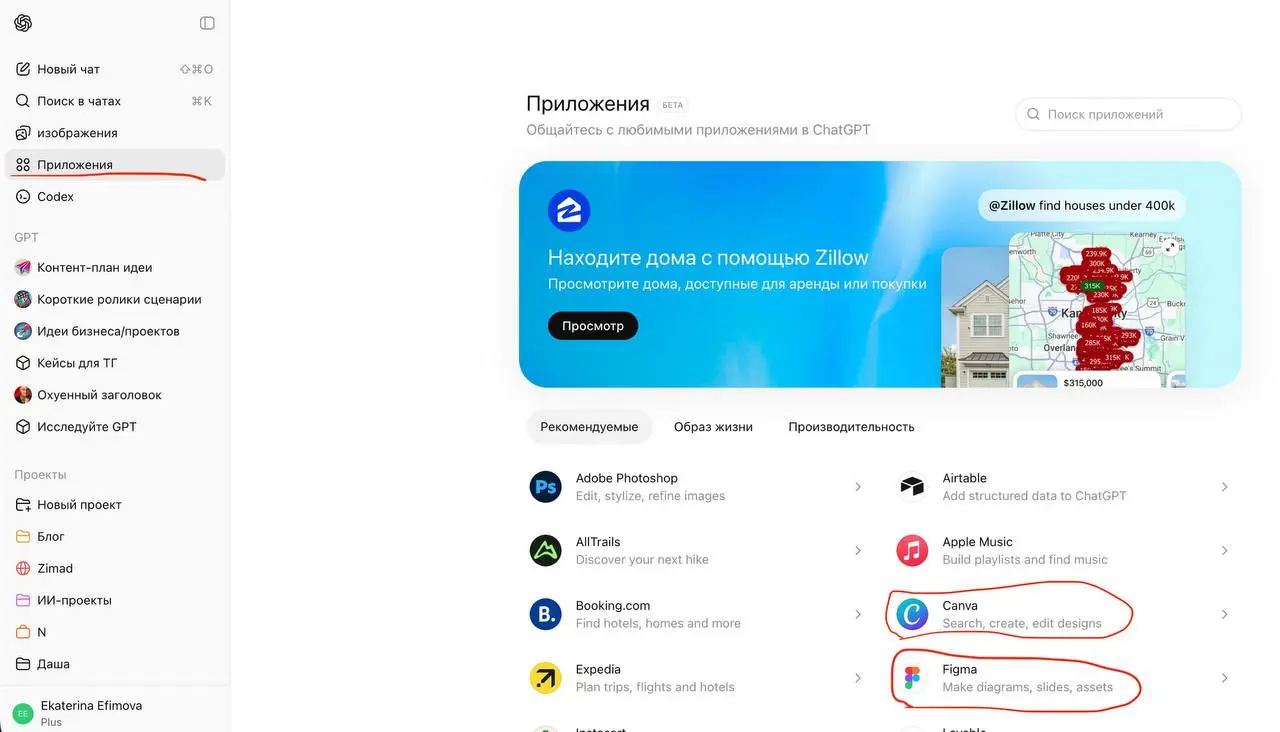This screenshot has height=732, width=1280.
Task: Click the N project icon
Action: click(23, 633)
